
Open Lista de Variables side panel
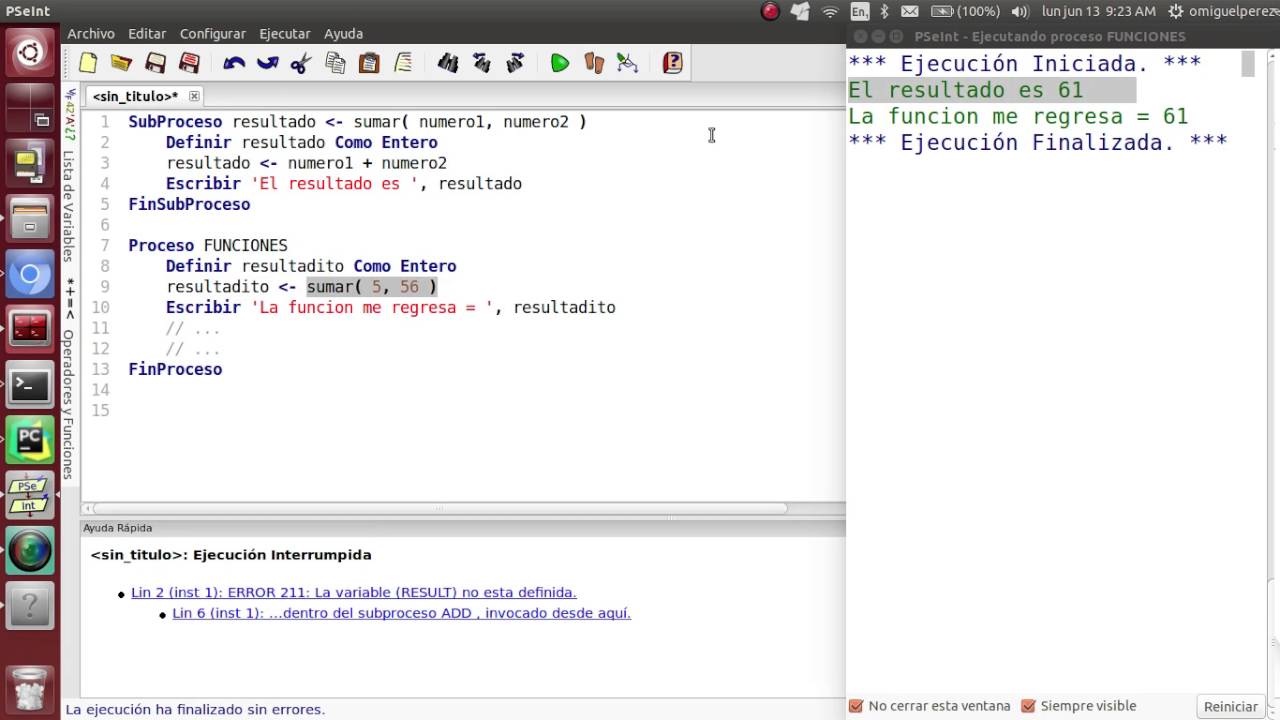(69, 206)
